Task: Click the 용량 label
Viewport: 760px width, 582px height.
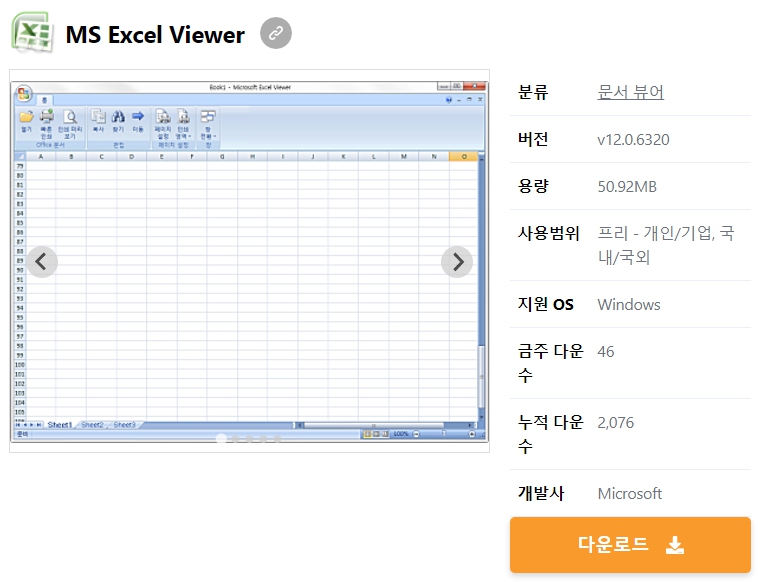Action: 533,186
